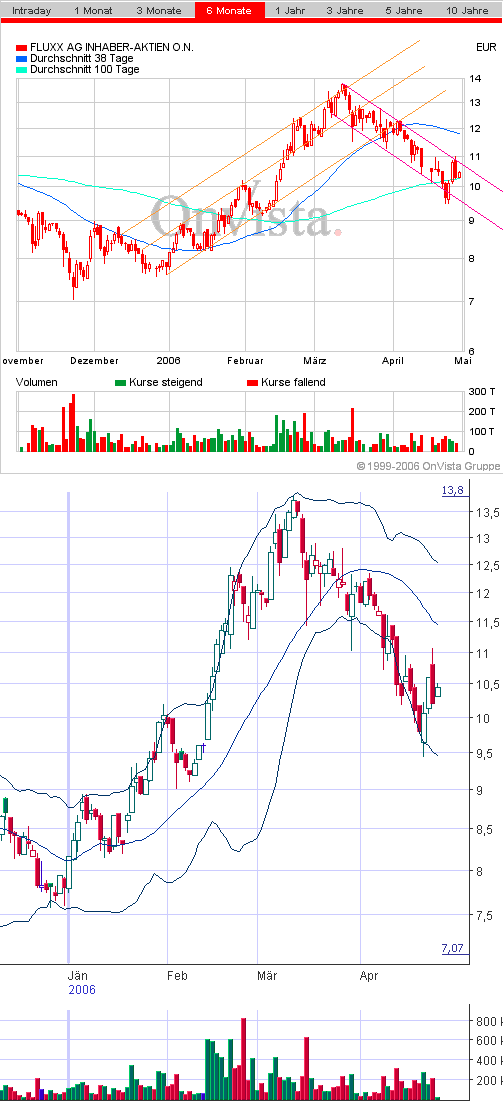This screenshot has width=503, height=1101.
Task: Show the 3 Jahre chart range
Action: (x=344, y=11)
